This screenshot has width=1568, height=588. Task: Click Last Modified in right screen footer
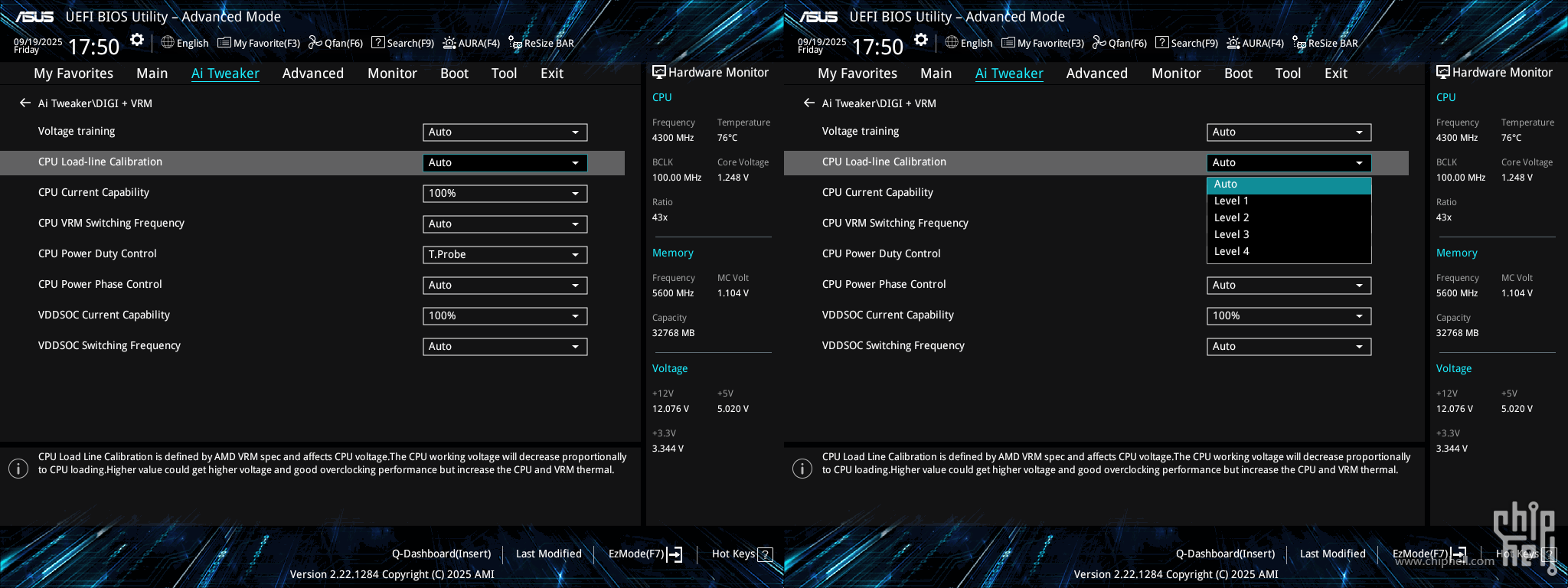[x=1332, y=554]
